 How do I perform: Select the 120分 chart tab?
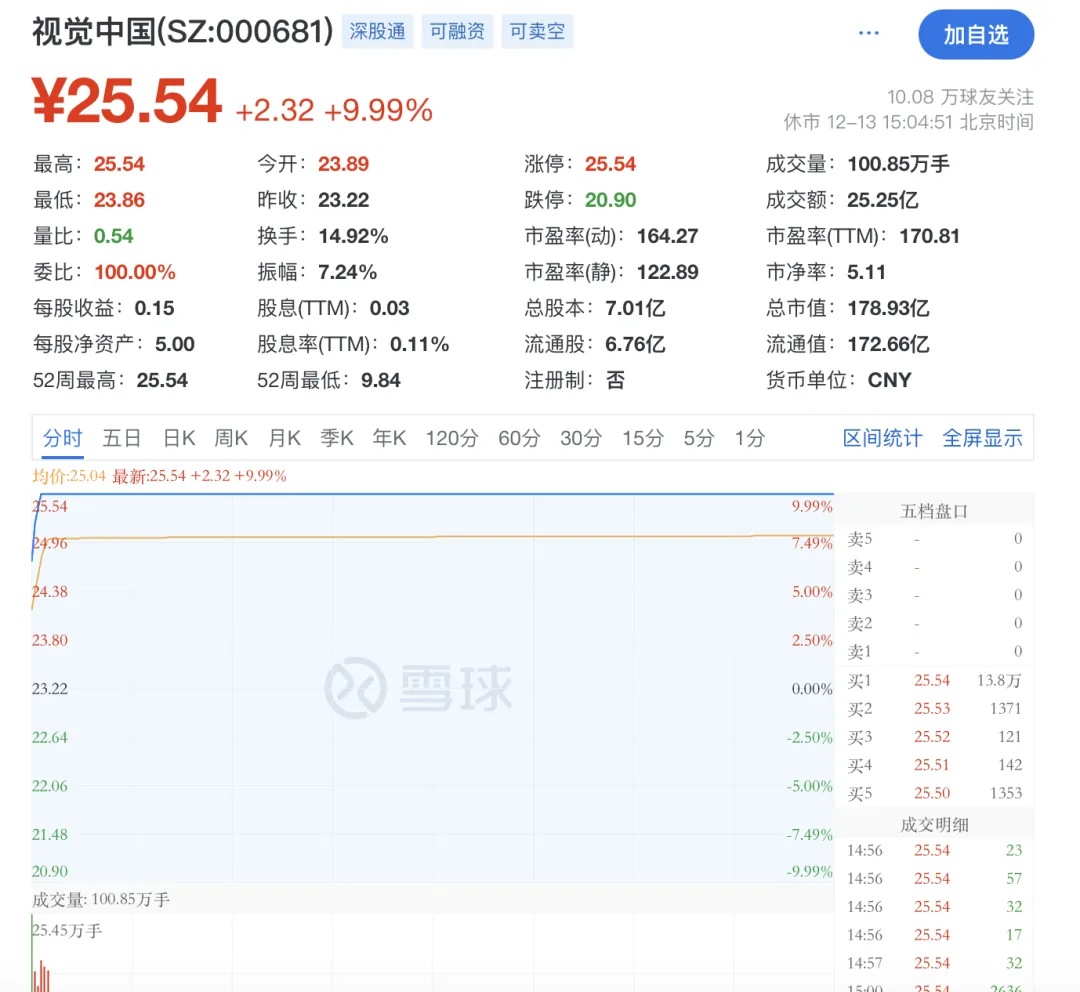coord(452,438)
